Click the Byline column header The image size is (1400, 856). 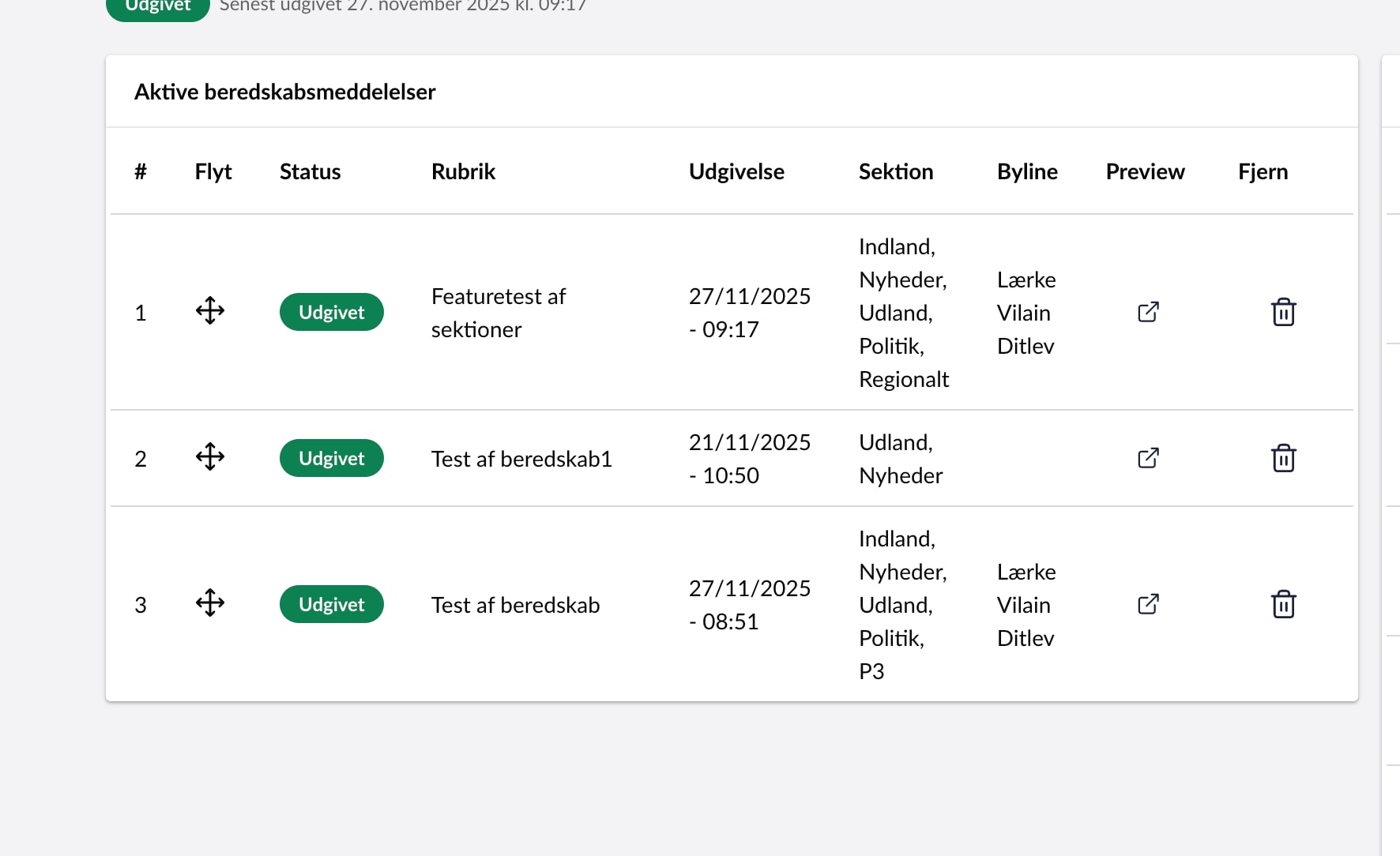click(x=1027, y=171)
